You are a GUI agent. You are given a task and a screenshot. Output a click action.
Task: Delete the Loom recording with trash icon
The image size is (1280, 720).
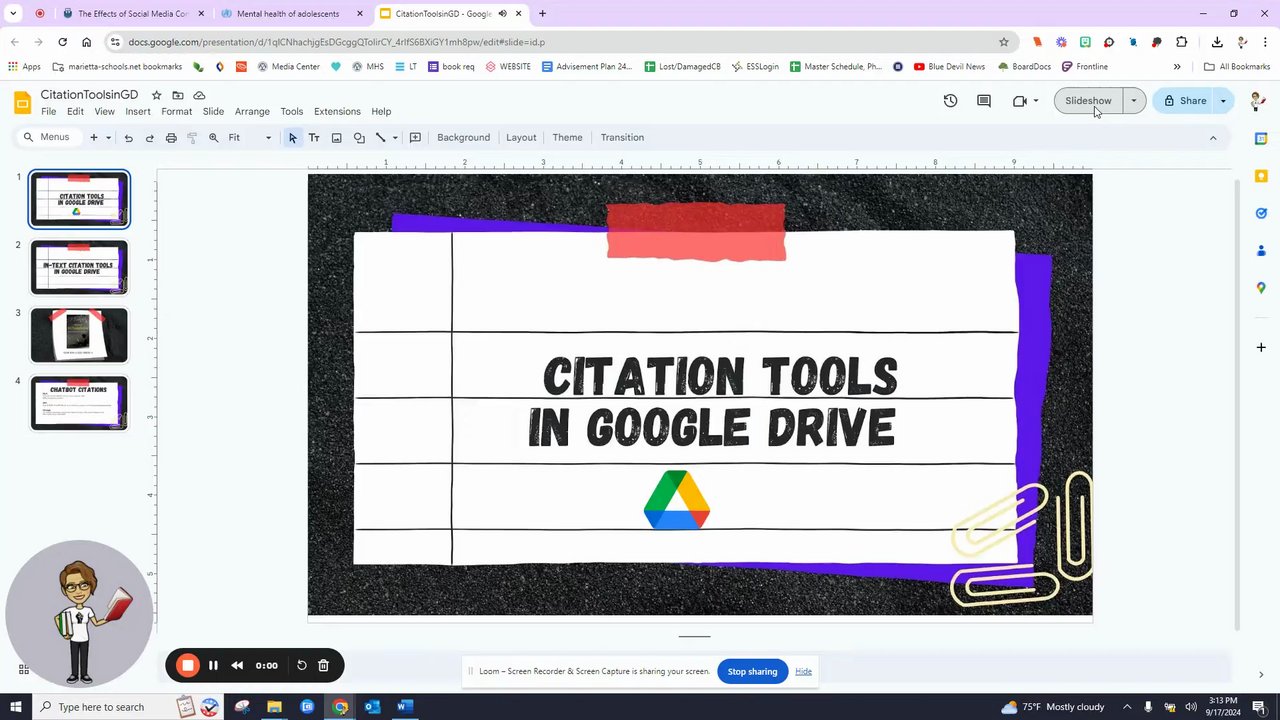(323, 665)
